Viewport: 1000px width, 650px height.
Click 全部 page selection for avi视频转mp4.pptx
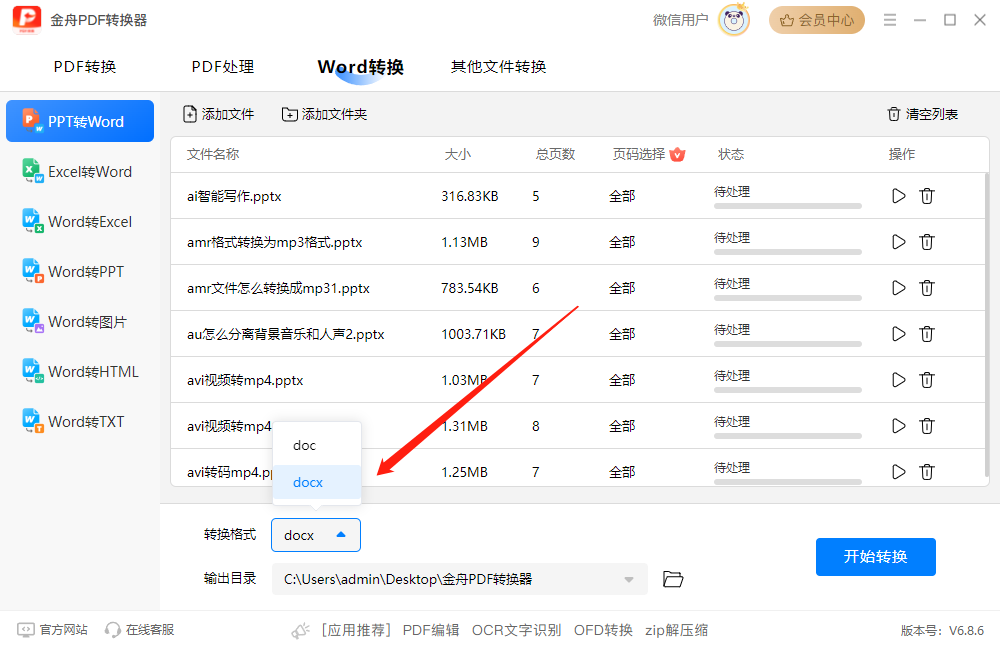pyautogui.click(x=622, y=380)
